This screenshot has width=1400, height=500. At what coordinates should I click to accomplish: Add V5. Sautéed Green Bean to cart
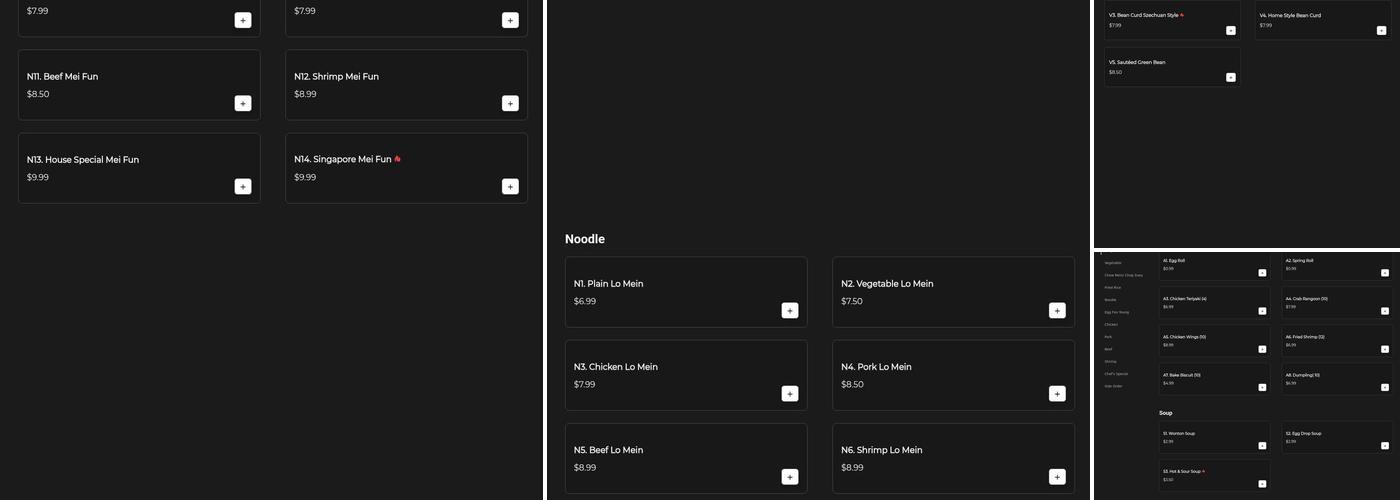1231,77
